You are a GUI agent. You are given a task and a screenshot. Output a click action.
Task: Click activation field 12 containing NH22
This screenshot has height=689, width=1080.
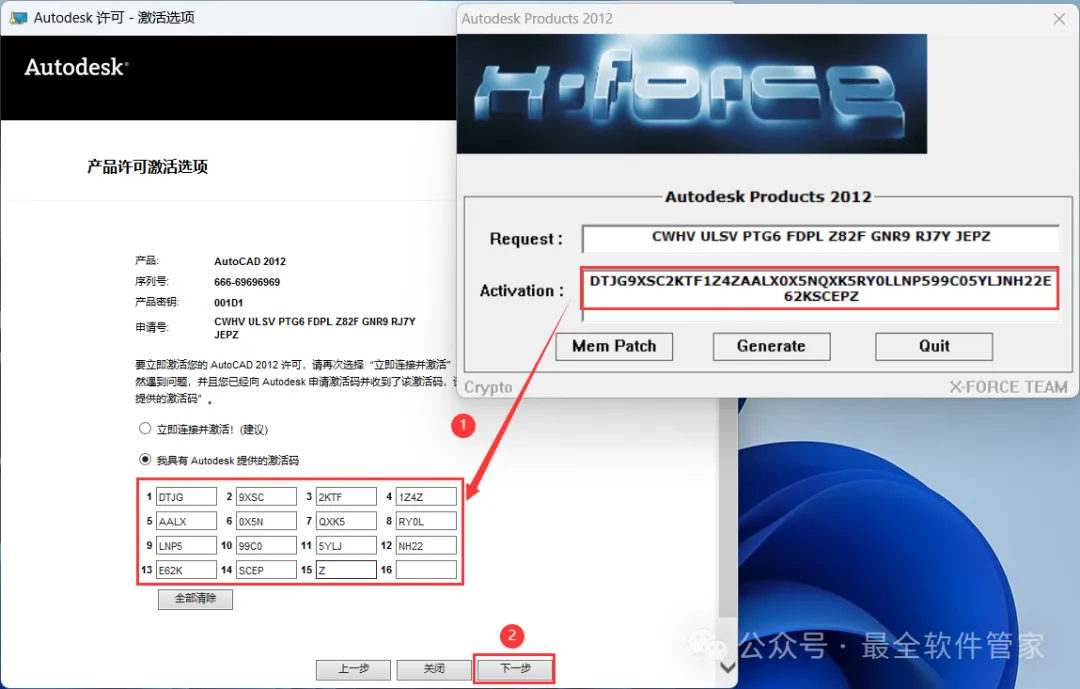point(426,546)
